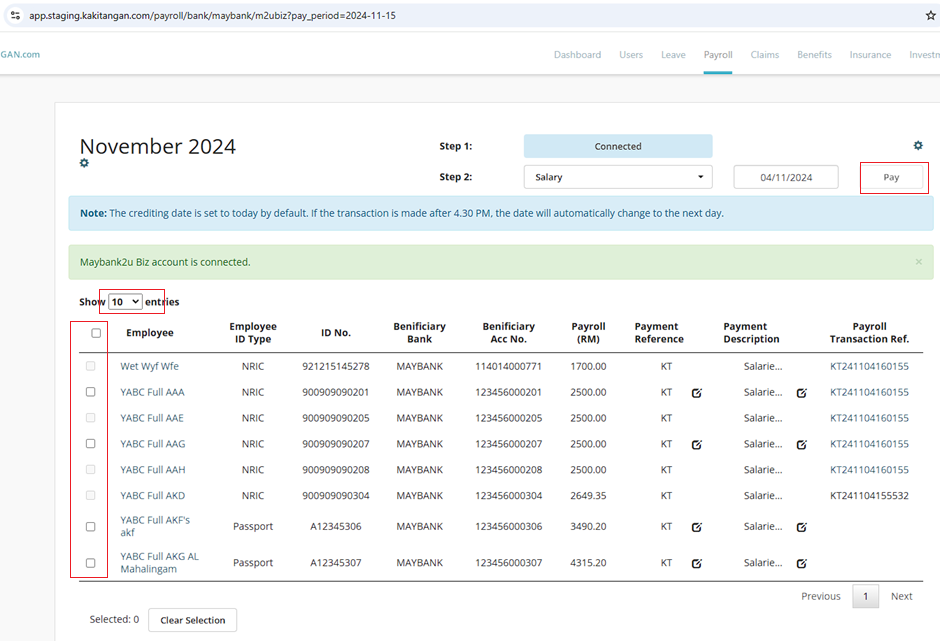Click the crediting date field 04/11/2024
Image resolution: width=940 pixels, height=641 pixels.
pyautogui.click(x=785, y=177)
